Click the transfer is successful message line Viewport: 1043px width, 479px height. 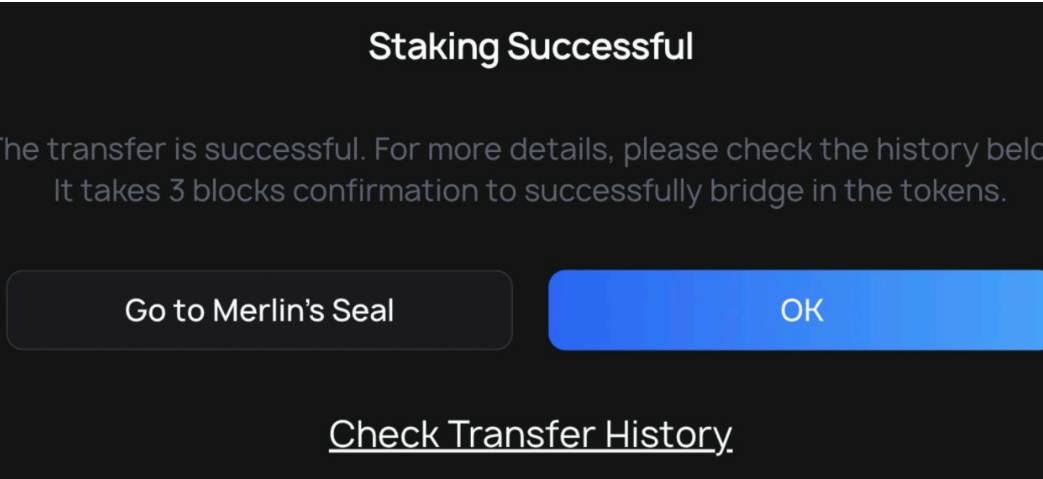(x=522, y=150)
